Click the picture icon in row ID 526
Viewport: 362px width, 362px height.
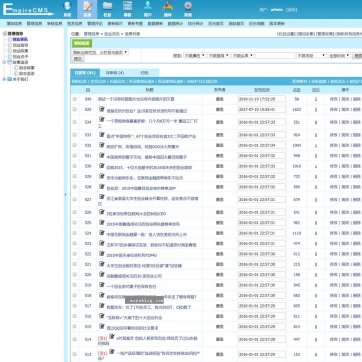[102, 212]
